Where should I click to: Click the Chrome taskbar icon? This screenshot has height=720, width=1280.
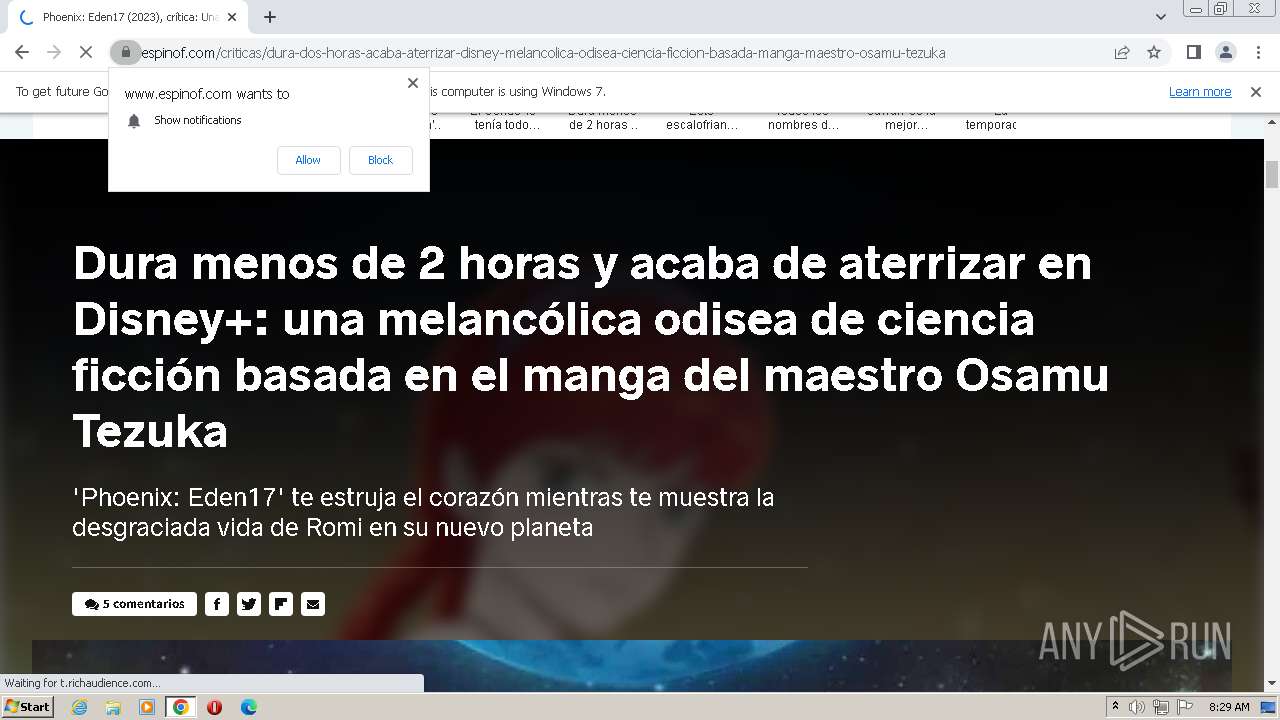click(x=181, y=707)
